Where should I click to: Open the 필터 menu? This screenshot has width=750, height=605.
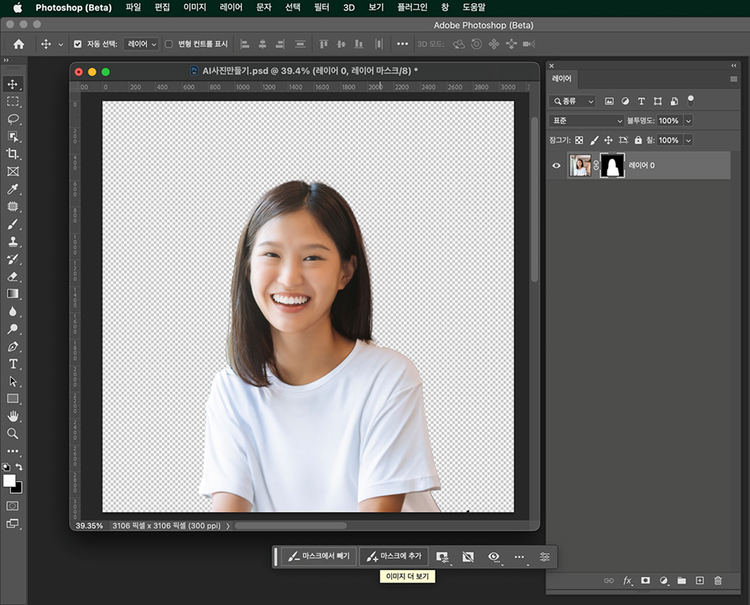[321, 7]
